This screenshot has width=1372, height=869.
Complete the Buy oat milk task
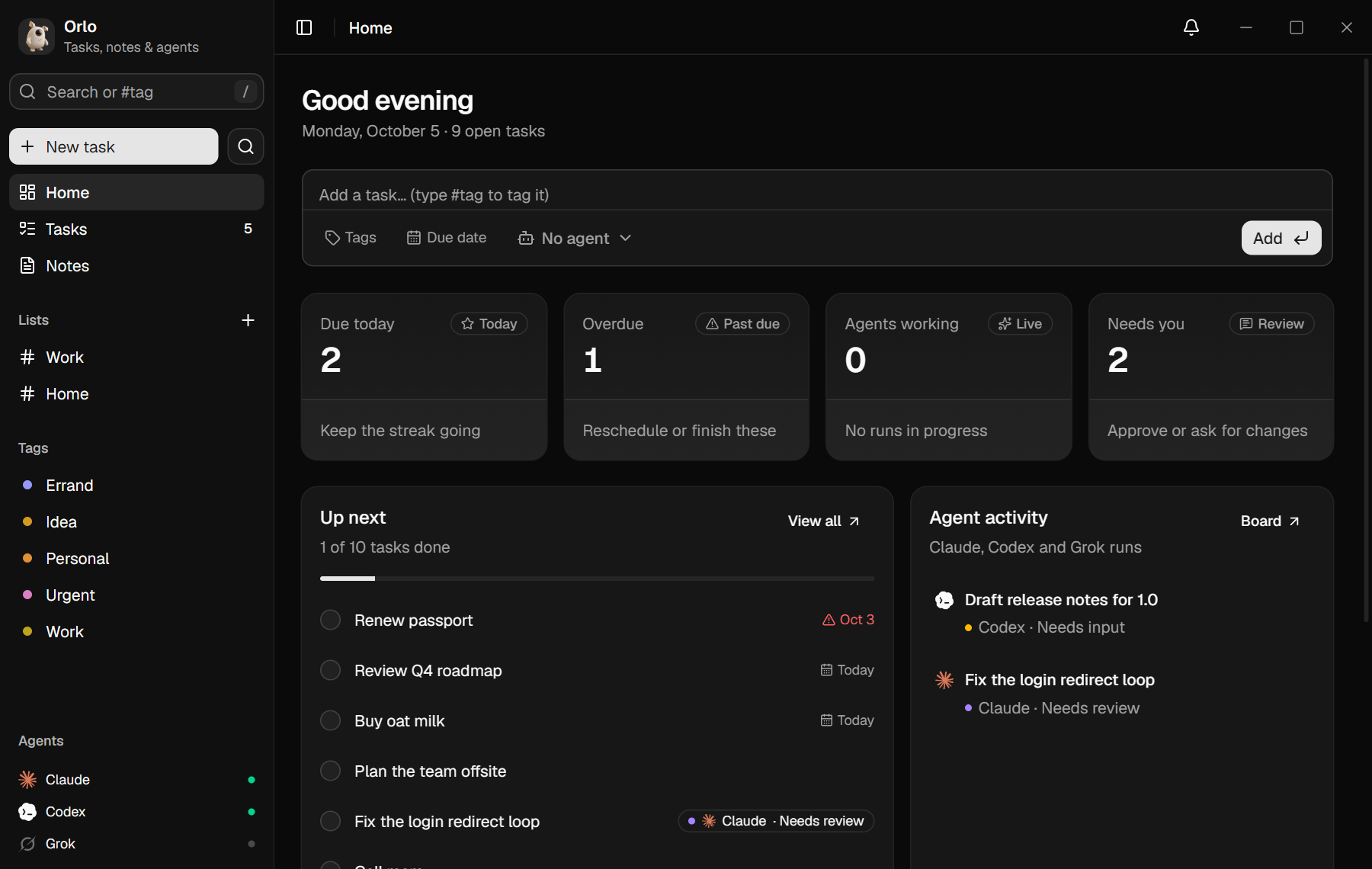pos(330,721)
